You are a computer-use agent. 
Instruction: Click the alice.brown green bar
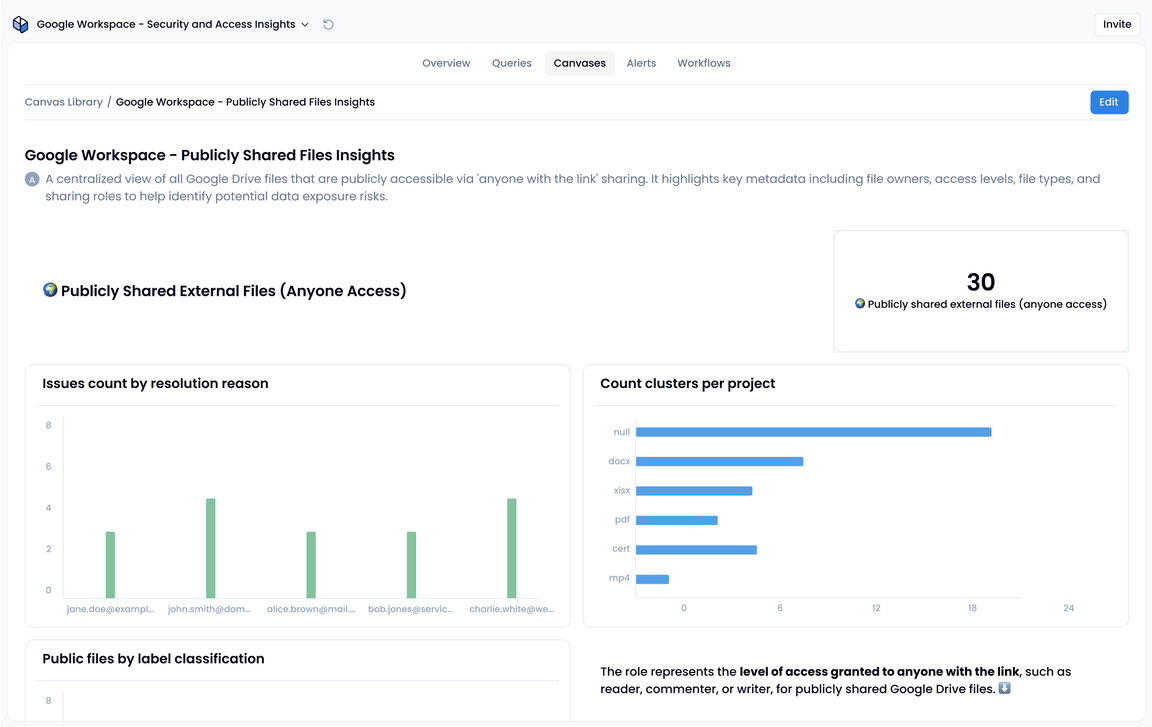coord(311,565)
